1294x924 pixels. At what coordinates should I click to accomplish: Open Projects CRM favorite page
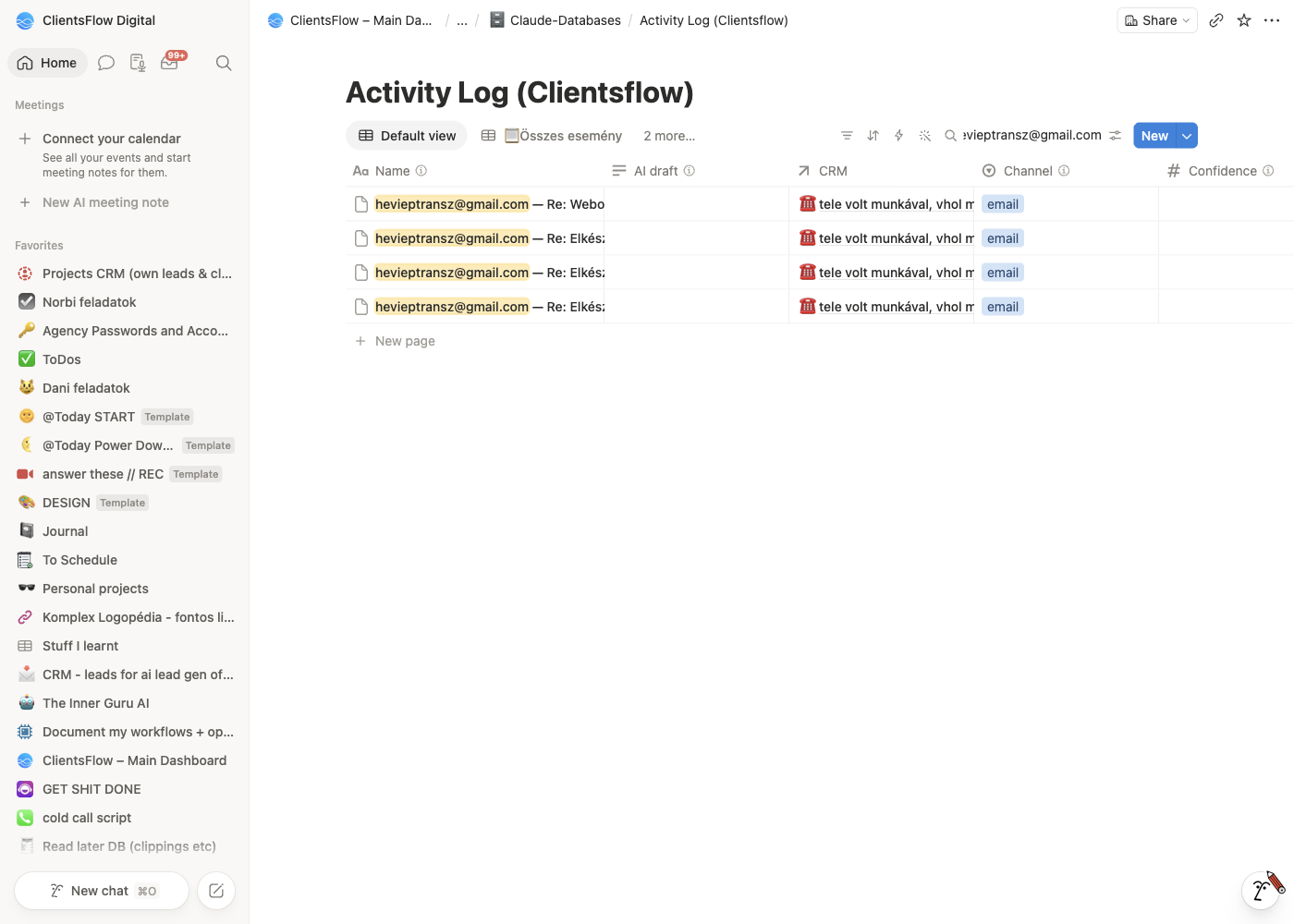pyautogui.click(x=125, y=274)
